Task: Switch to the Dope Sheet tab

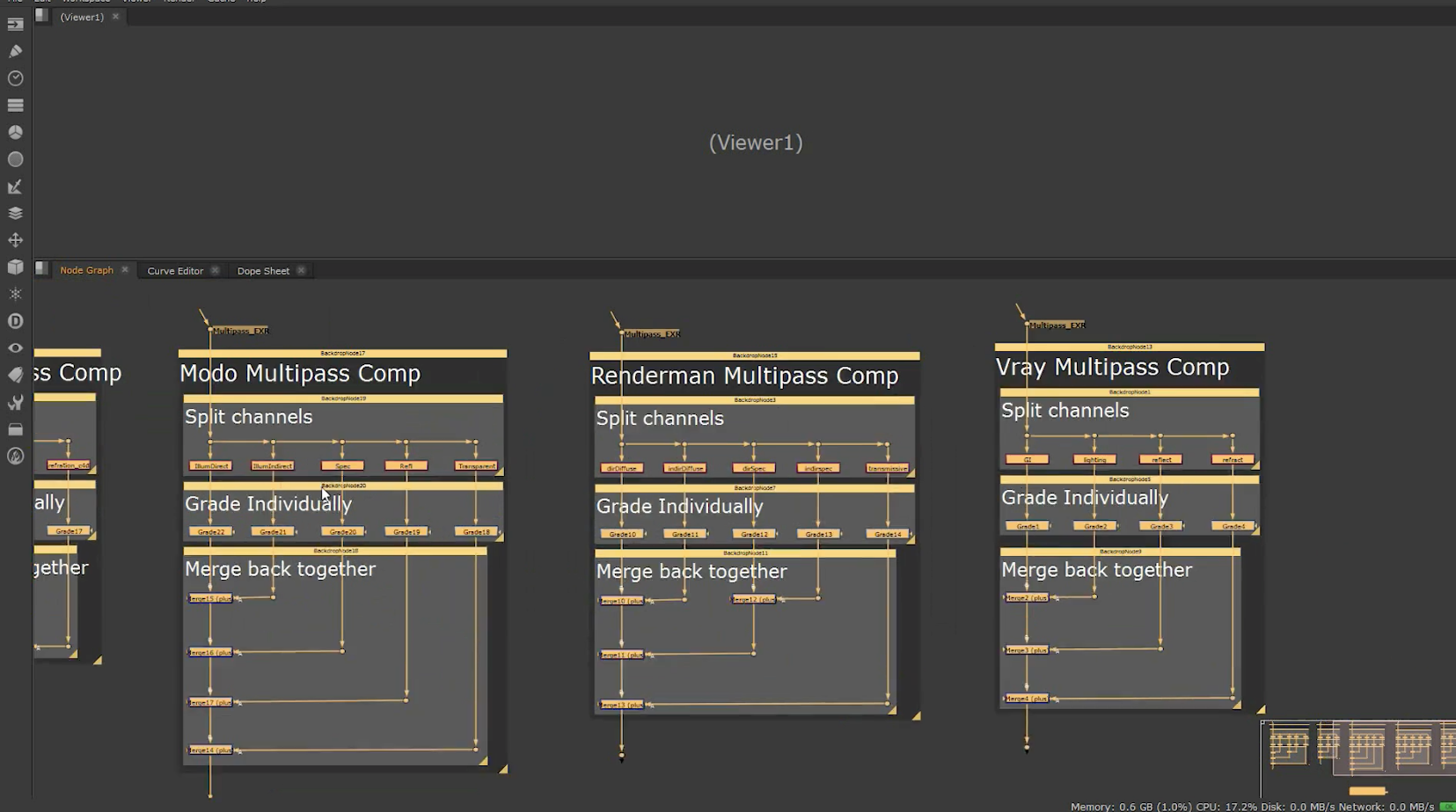Action: coord(262,270)
